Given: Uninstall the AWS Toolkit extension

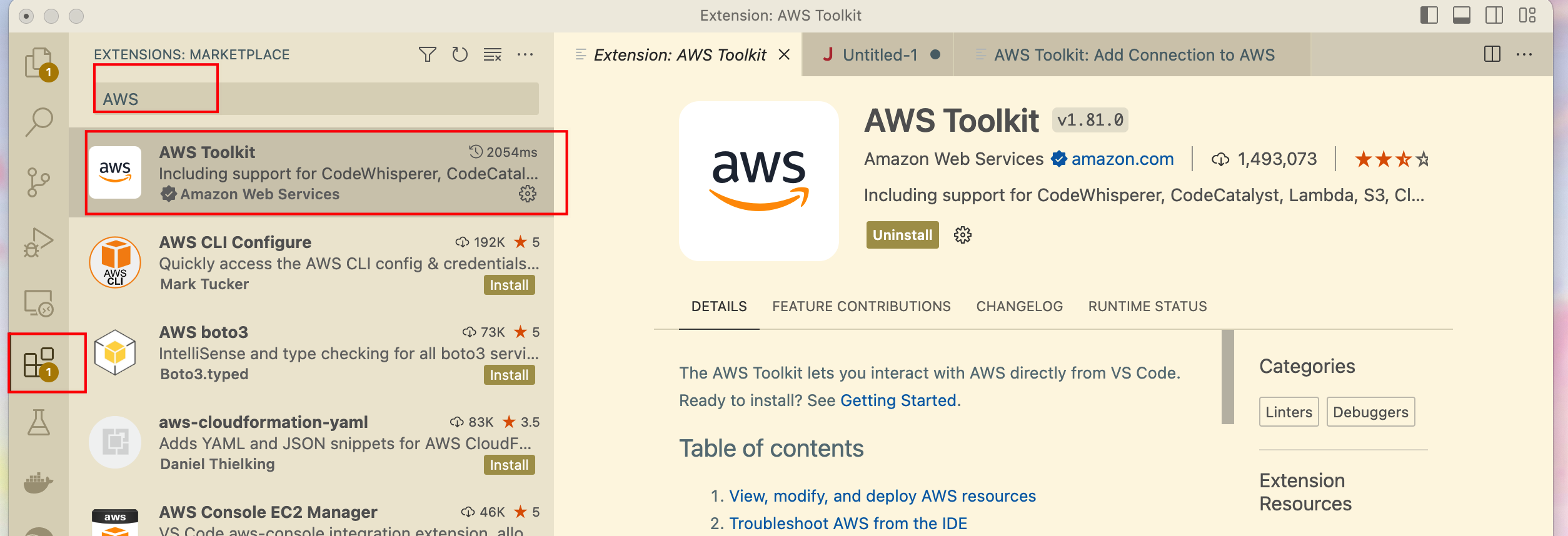Looking at the screenshot, I should tap(902, 235).
